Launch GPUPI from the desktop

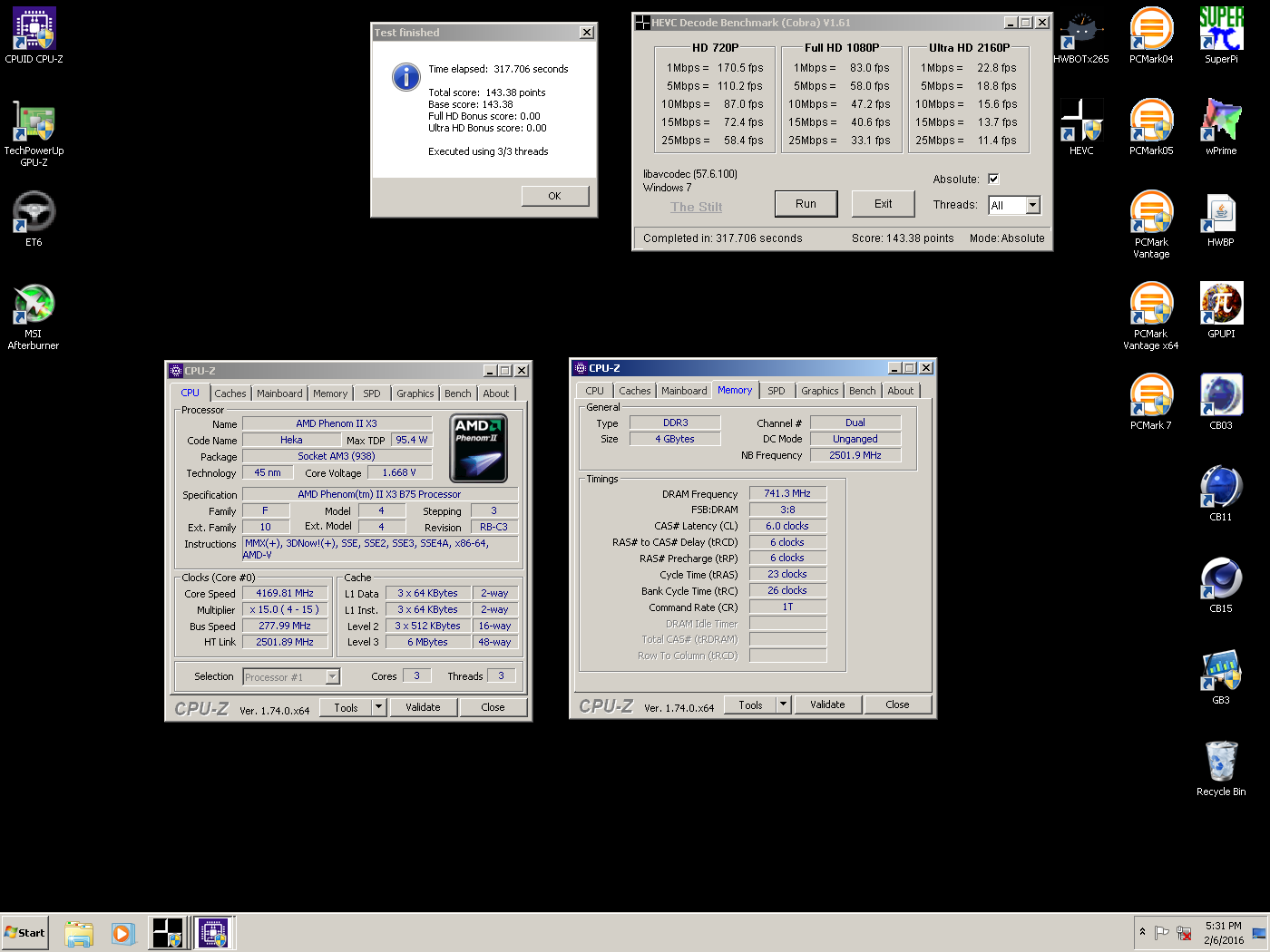pos(1221,311)
